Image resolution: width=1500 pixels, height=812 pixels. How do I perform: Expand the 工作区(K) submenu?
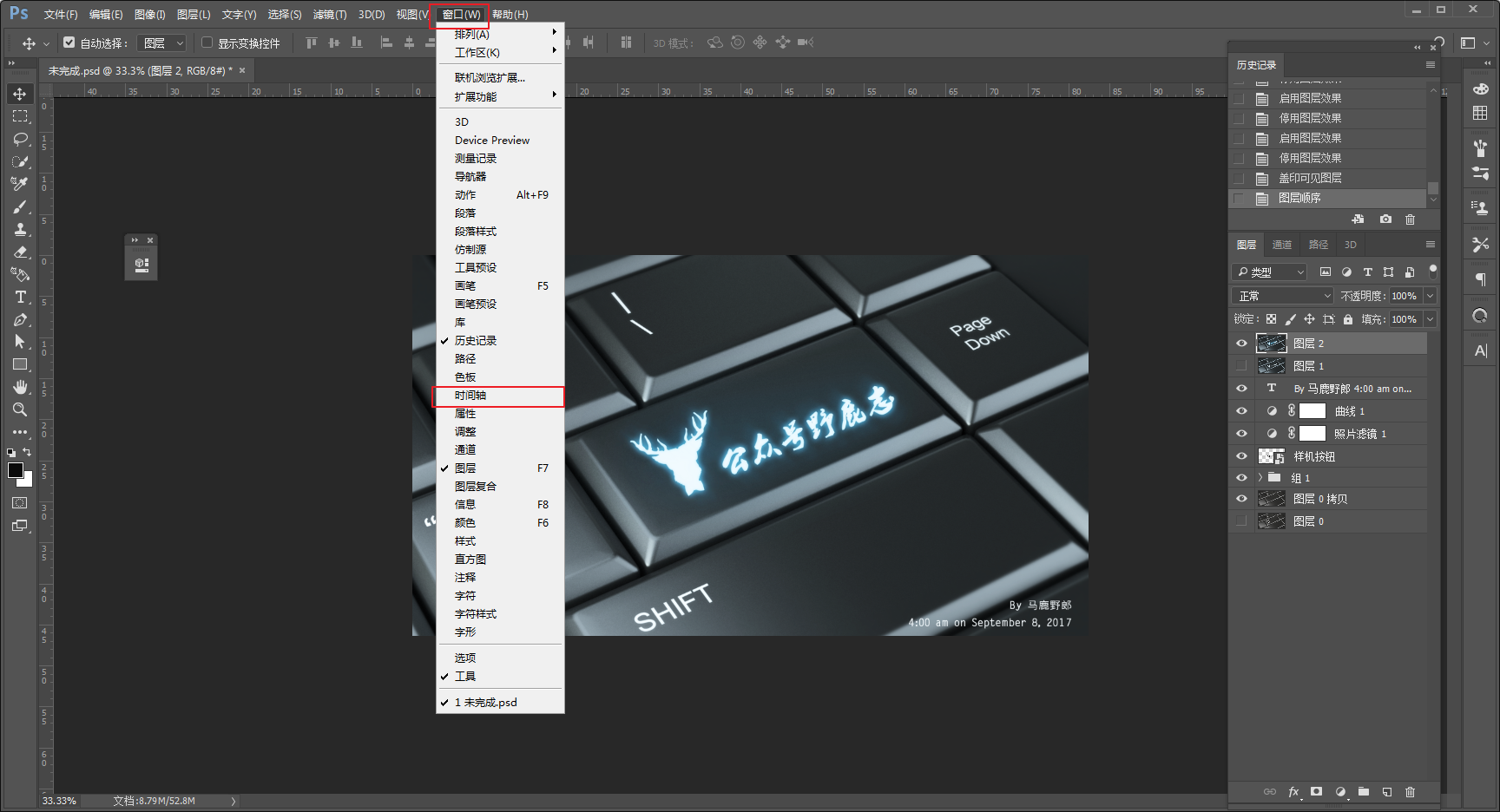pos(500,52)
